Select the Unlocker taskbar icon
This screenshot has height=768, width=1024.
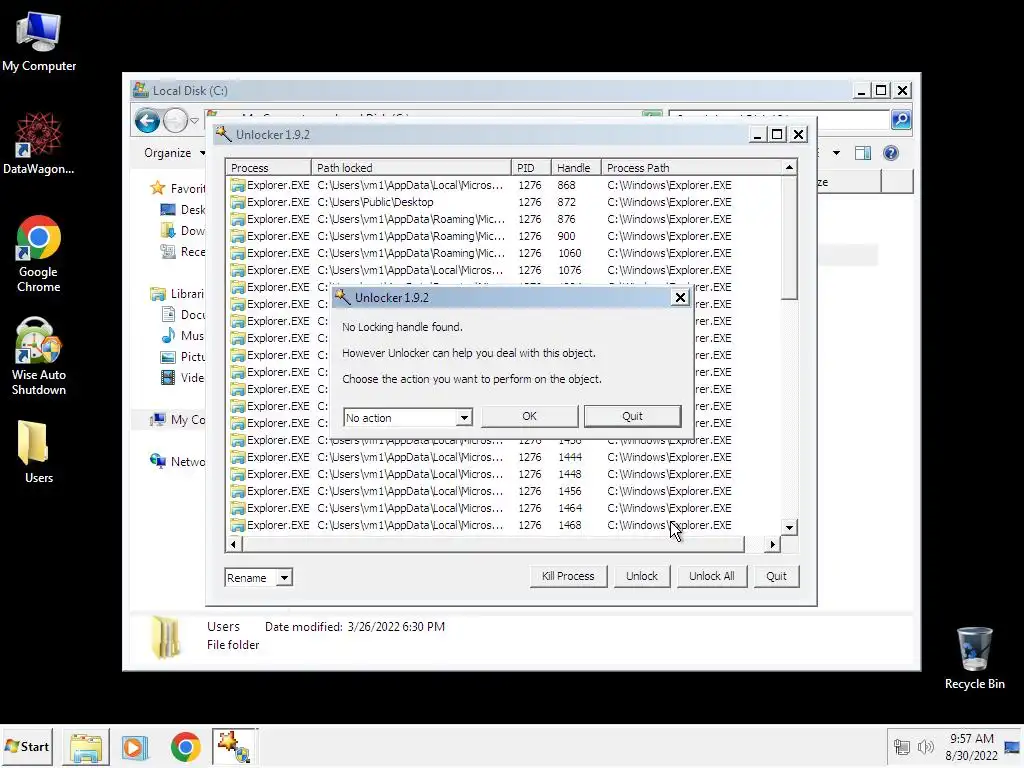234,747
